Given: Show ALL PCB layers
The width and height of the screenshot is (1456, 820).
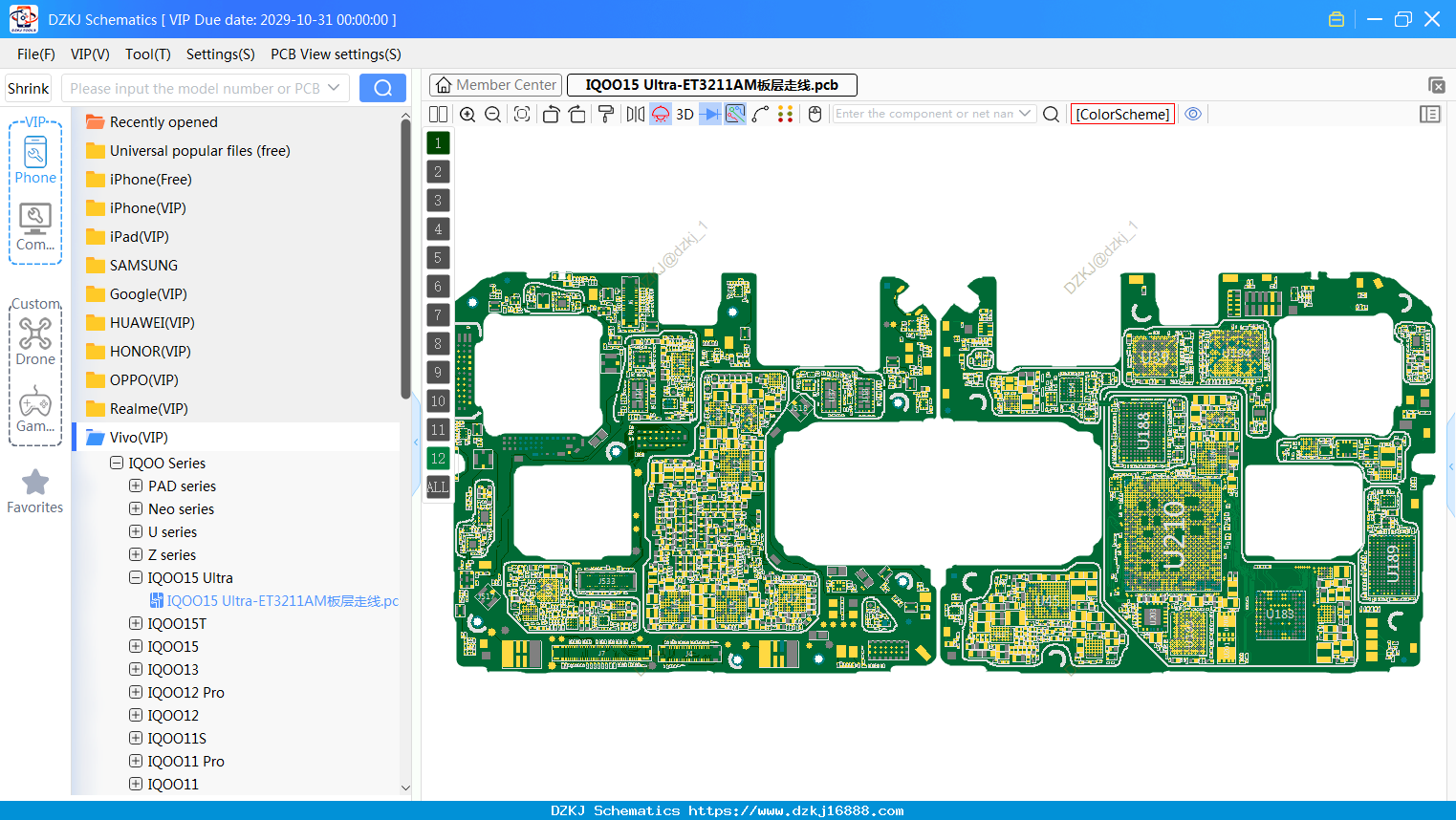Looking at the screenshot, I should point(438,487).
